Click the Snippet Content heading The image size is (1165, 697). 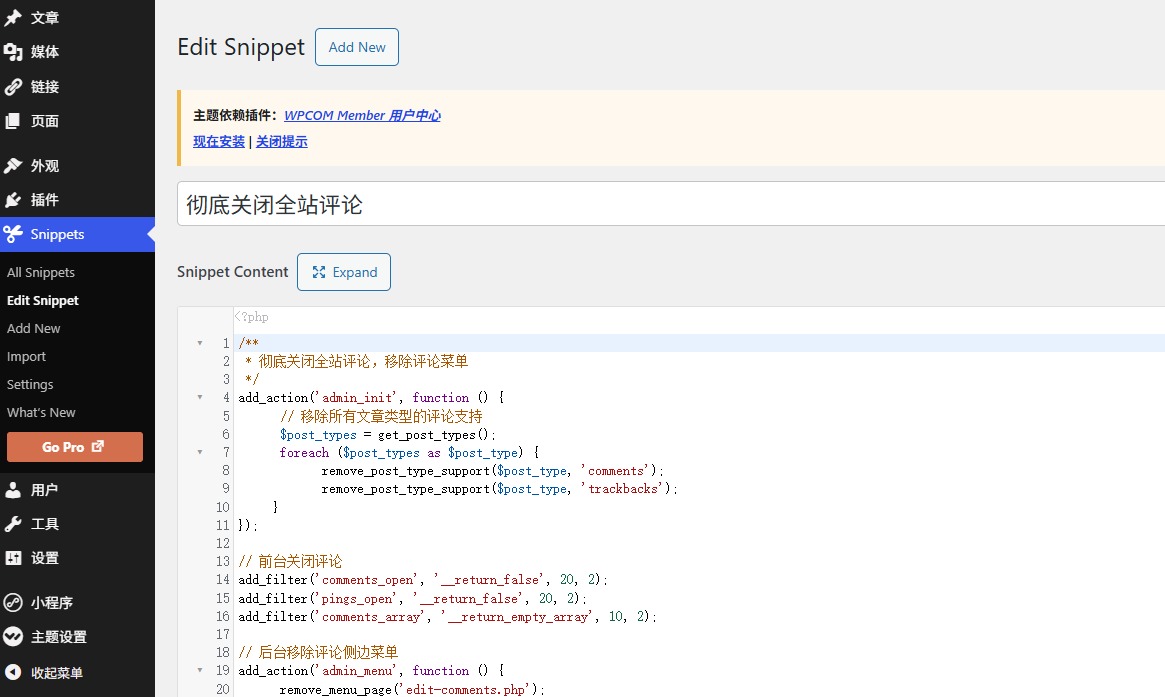point(233,272)
